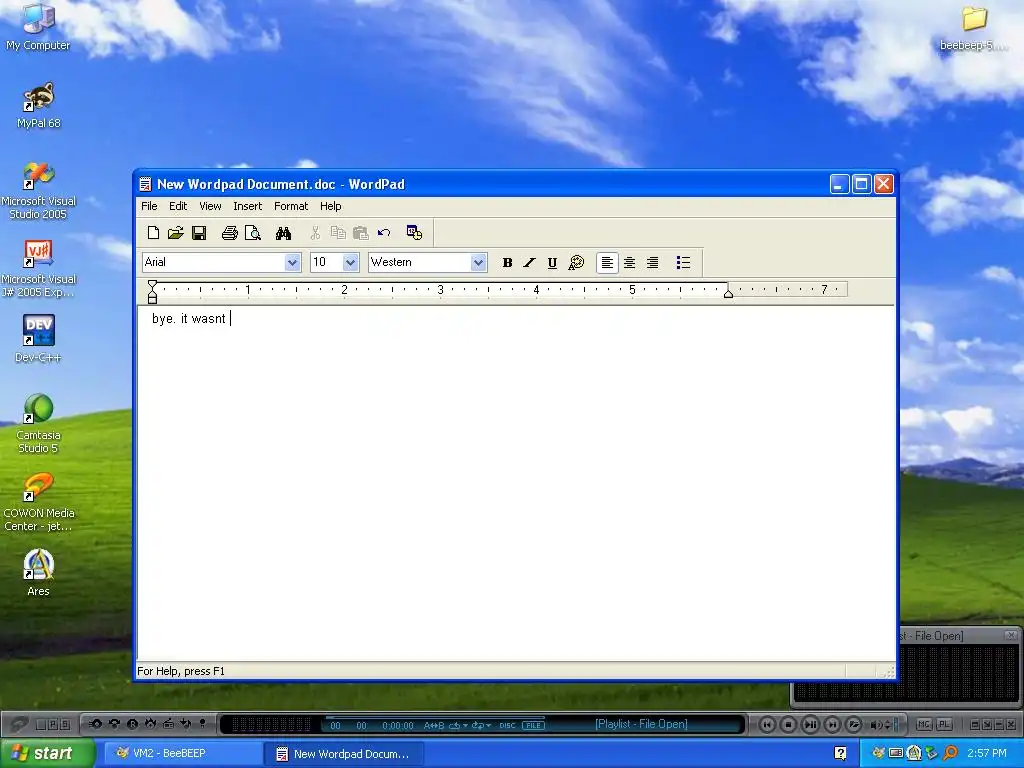The height and width of the screenshot is (768, 1024).
Task: Create a new document in WordPad toolbar
Action: [153, 233]
